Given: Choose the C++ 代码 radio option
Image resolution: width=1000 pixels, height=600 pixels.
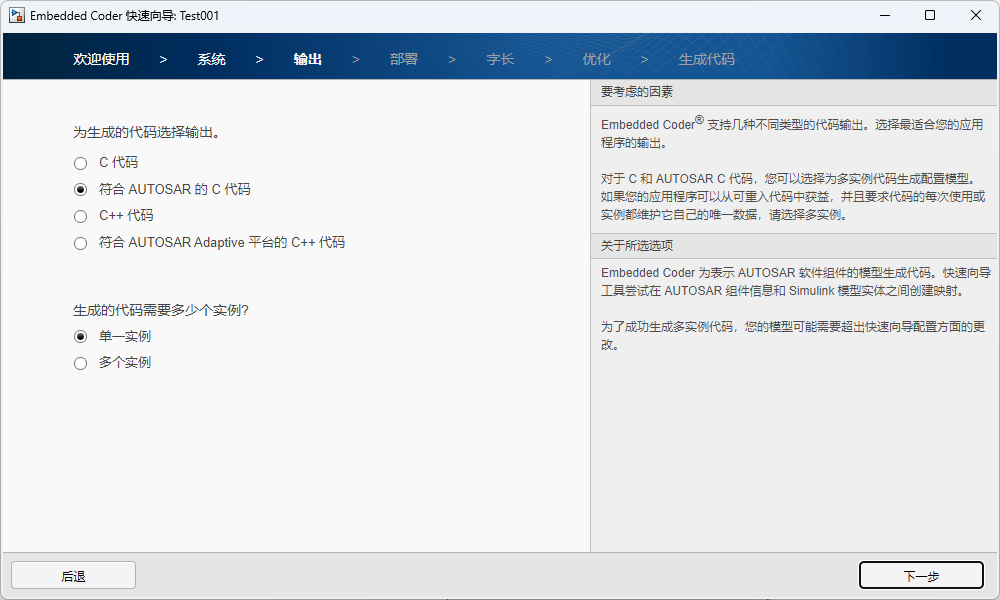Looking at the screenshot, I should [x=80, y=216].
